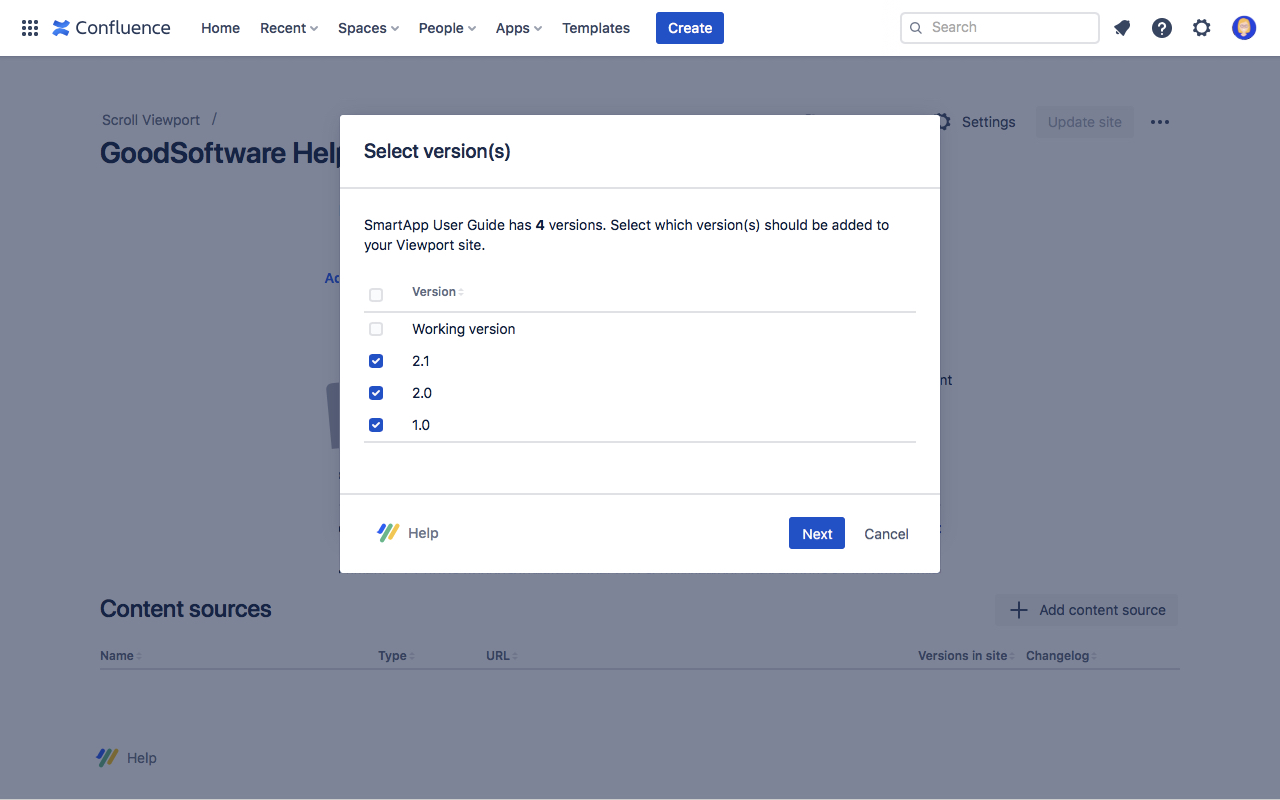Image resolution: width=1280 pixels, height=800 pixels.
Task: Open the help question mark icon
Action: point(1162,28)
